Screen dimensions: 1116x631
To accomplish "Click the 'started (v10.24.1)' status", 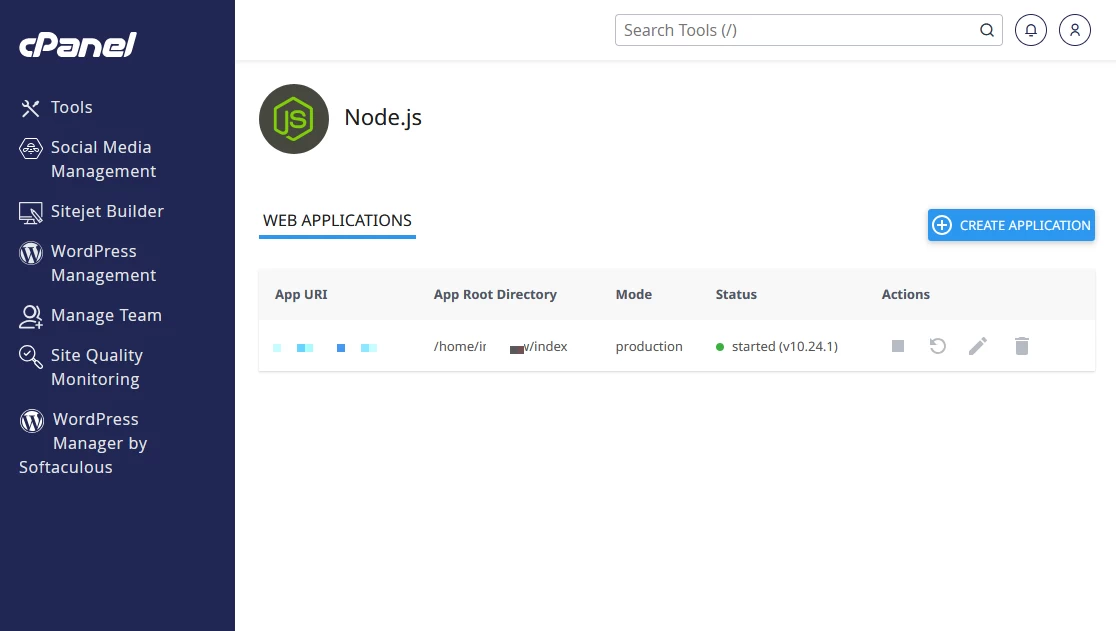I will pyautogui.click(x=777, y=346).
